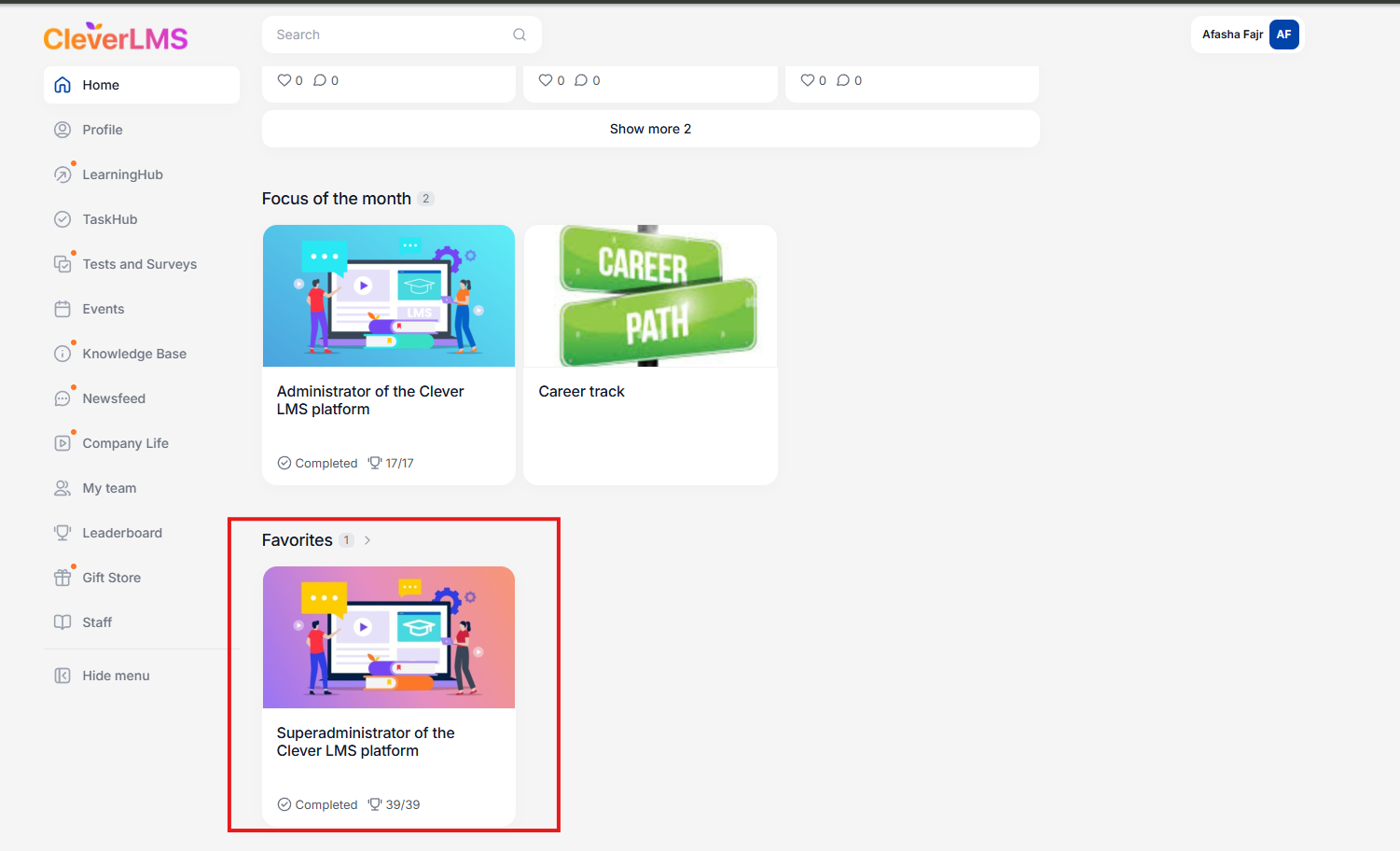Open Leaderboard page
The height and width of the screenshot is (851, 1400).
click(x=142, y=533)
